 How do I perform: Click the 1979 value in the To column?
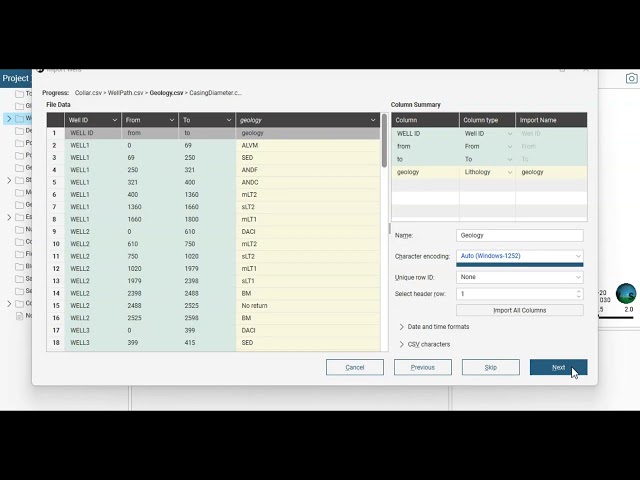(x=191, y=269)
